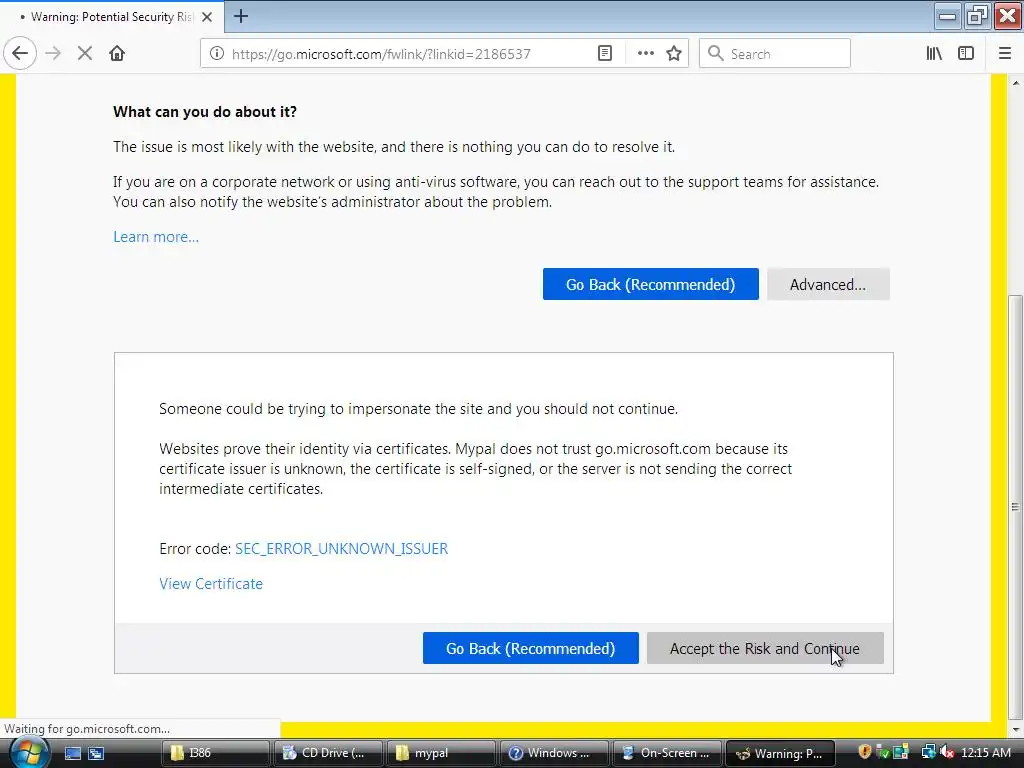
Task: Click the forward navigation arrow
Action: [x=54, y=54]
